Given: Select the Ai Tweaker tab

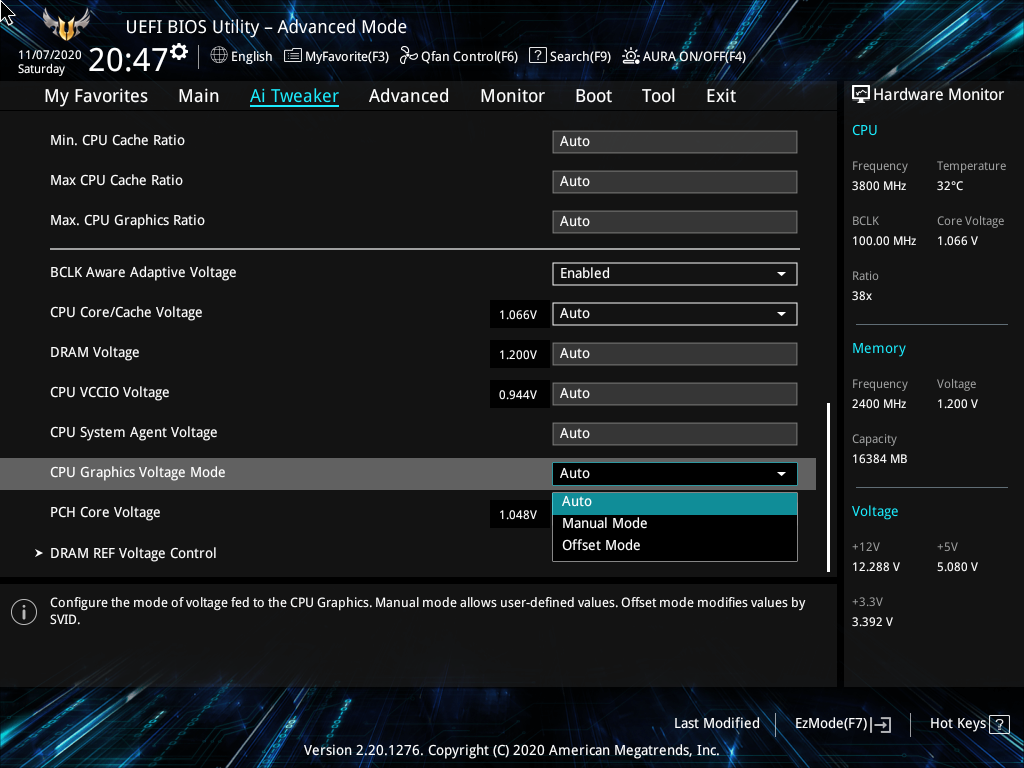Looking at the screenshot, I should click(294, 95).
